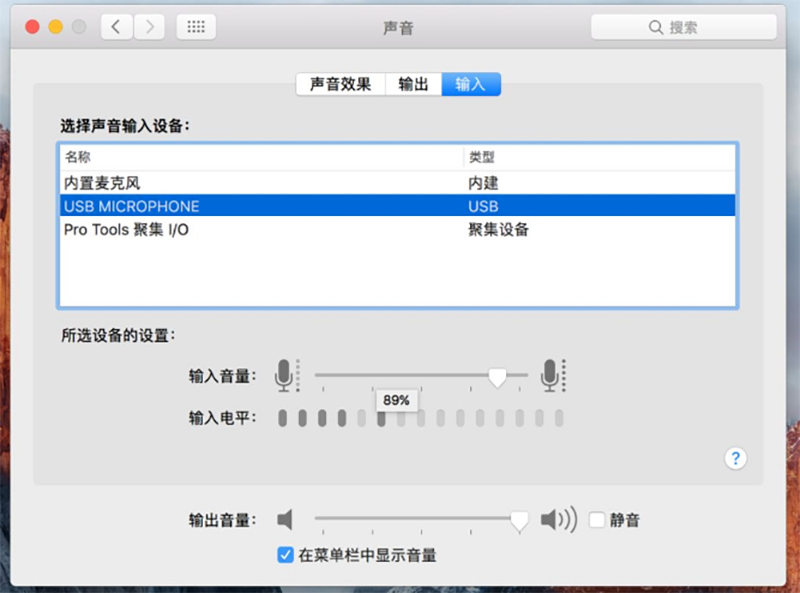Click the quiet speaker icon
This screenshot has width=800, height=593.
click(x=286, y=520)
